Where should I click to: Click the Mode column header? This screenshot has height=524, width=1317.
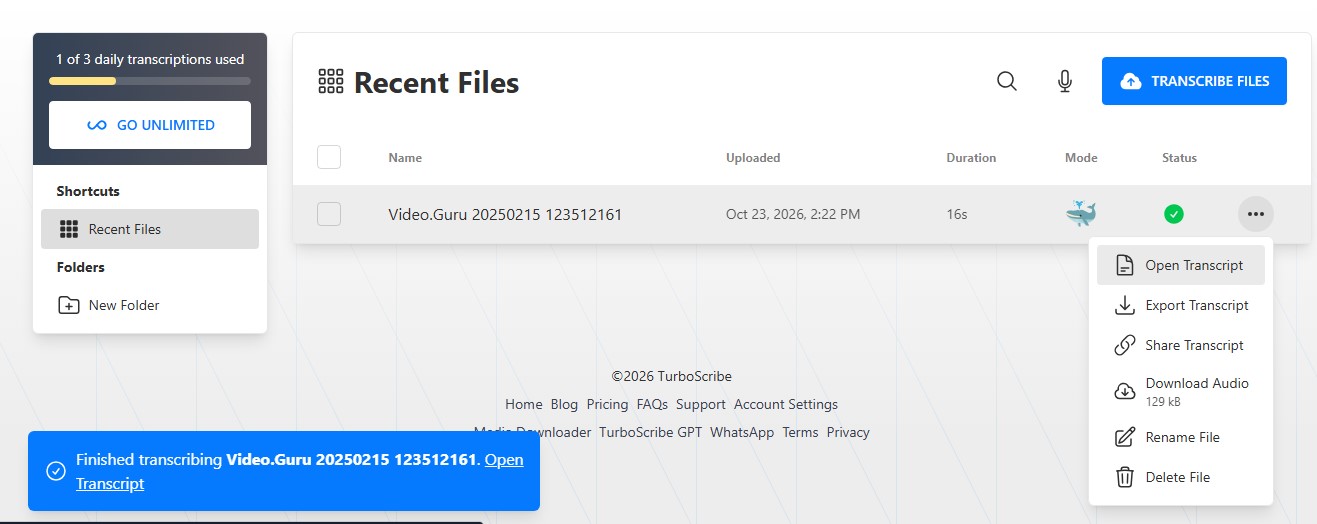(1081, 157)
